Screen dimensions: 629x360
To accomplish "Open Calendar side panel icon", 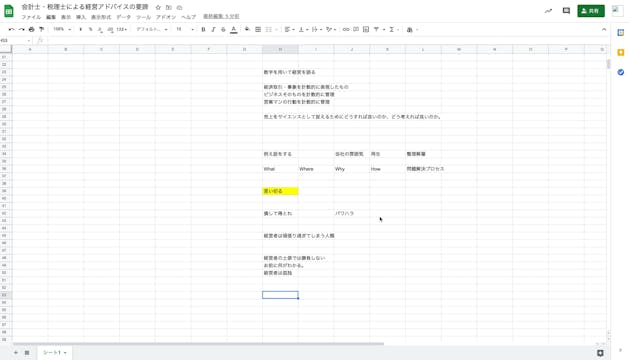I will pyautogui.click(x=621, y=33).
